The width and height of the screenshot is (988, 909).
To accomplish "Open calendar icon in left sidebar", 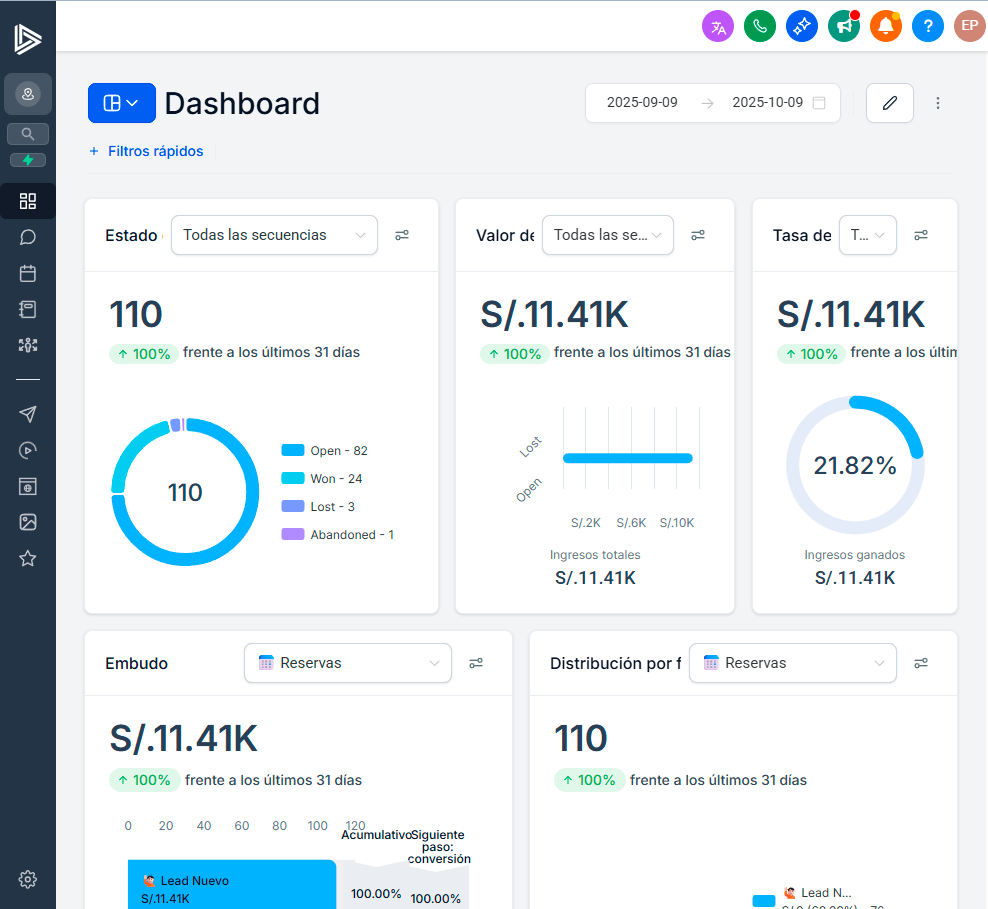I will pos(28,273).
